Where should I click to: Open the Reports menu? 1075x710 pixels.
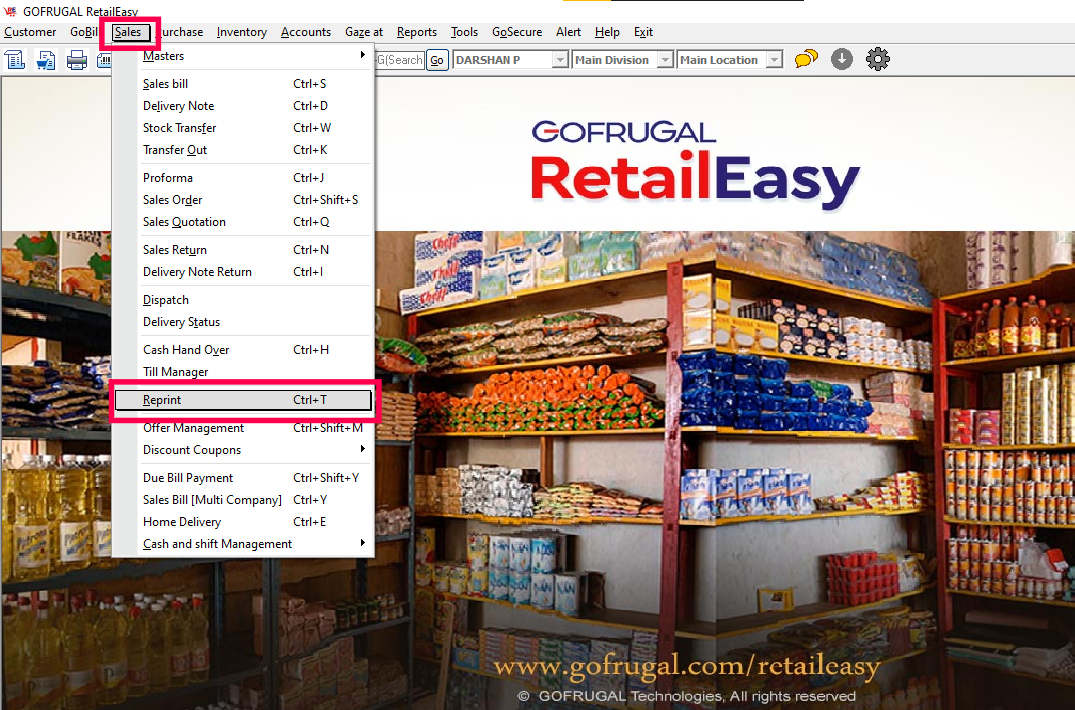tap(417, 32)
